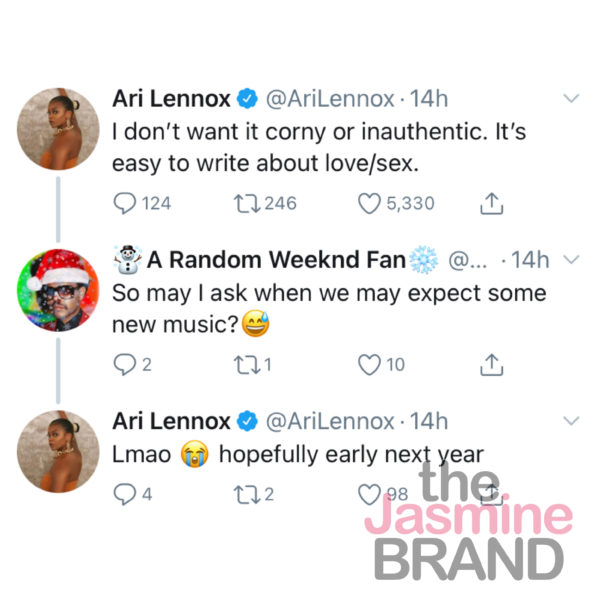Share the Weeknd fan's tweet
This screenshot has height=595, width=595.
click(492, 364)
